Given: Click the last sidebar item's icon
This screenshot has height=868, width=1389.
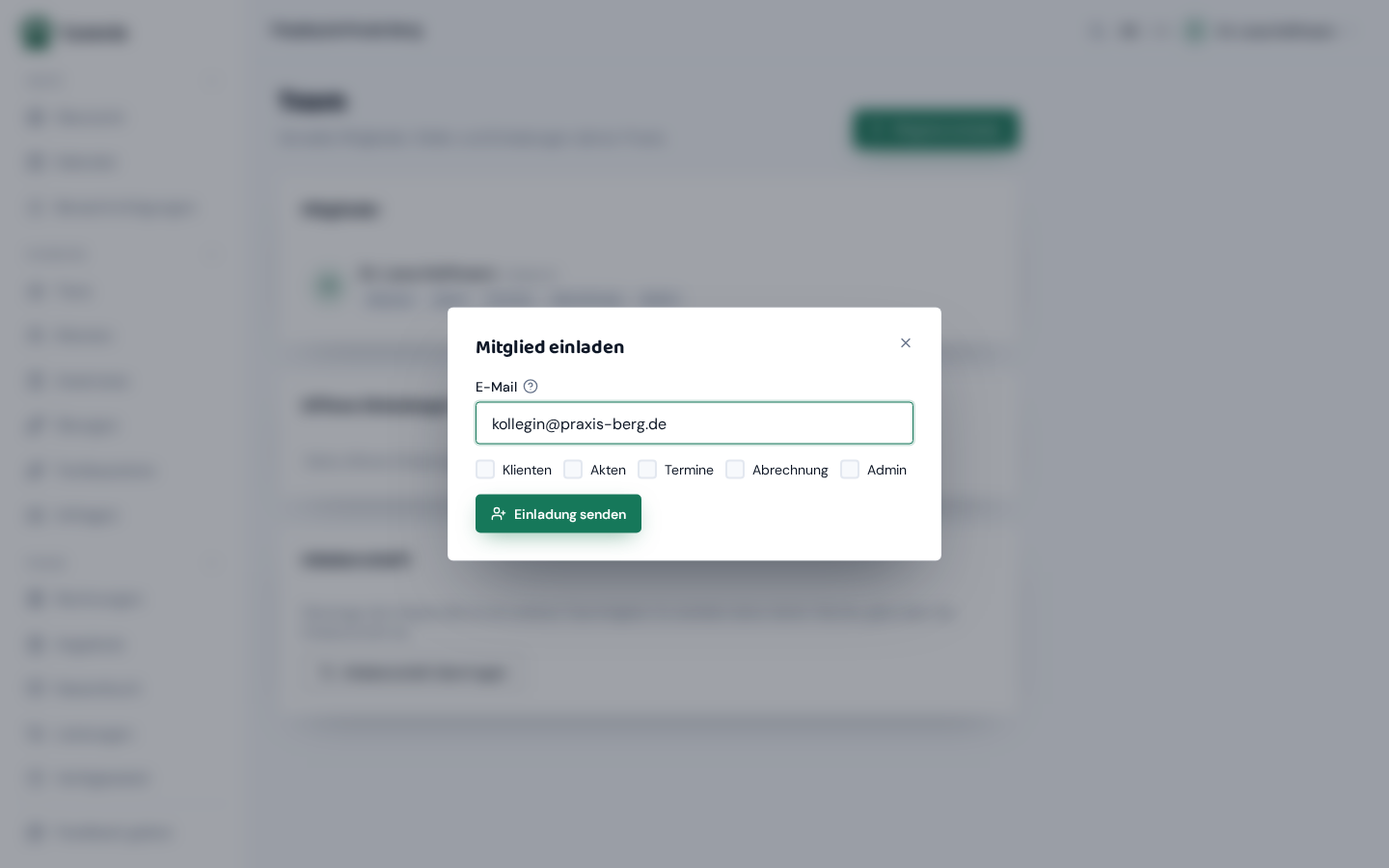Looking at the screenshot, I should (x=36, y=831).
